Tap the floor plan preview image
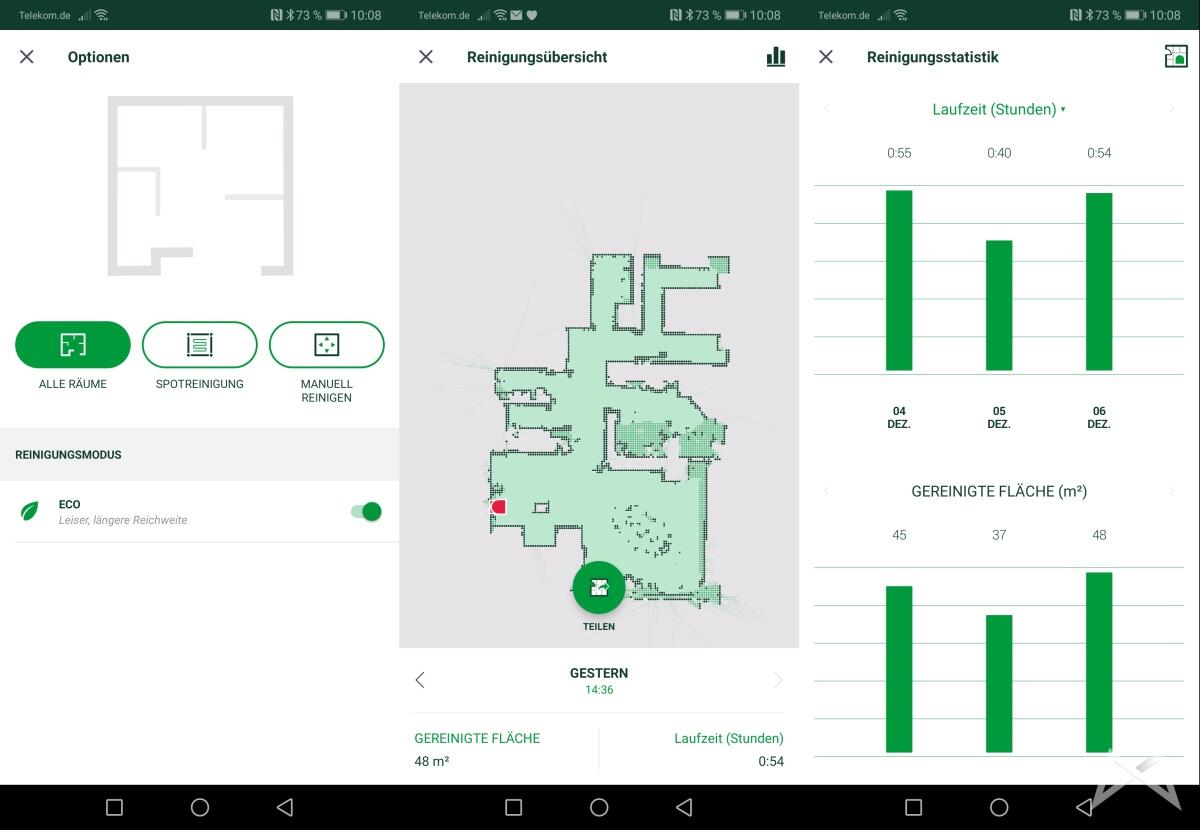1200x830 pixels. [x=200, y=186]
